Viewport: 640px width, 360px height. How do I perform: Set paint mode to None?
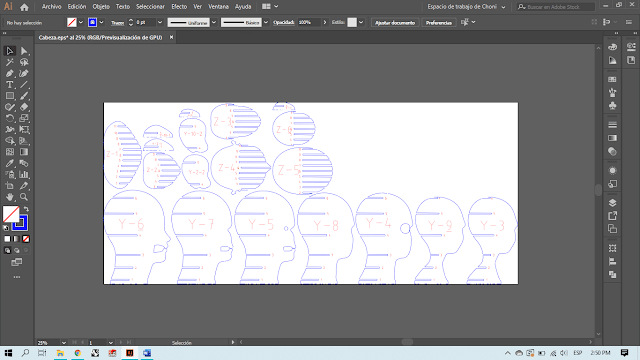[x=26, y=239]
